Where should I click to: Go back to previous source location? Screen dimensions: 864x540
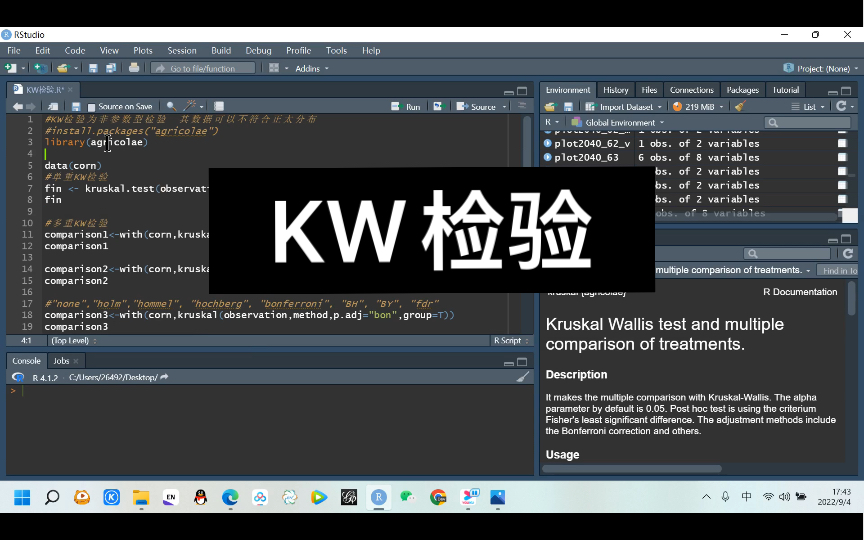[18, 106]
